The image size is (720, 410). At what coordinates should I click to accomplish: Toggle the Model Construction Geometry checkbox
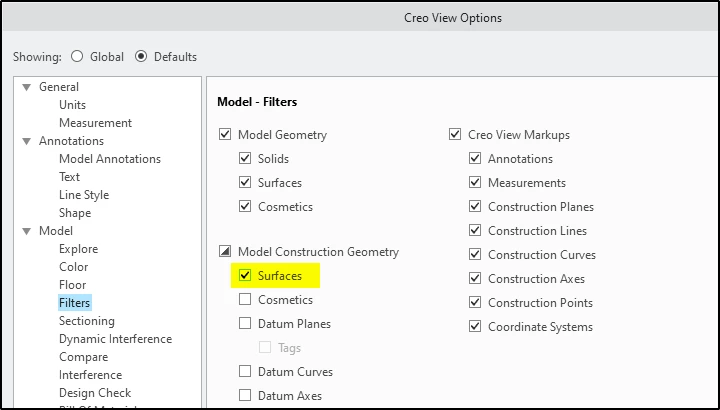click(224, 252)
